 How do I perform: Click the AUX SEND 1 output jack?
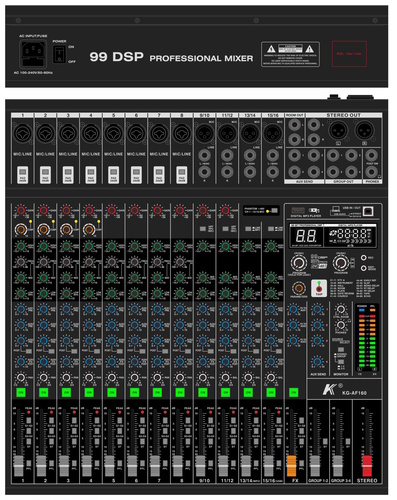pyautogui.click(x=294, y=156)
